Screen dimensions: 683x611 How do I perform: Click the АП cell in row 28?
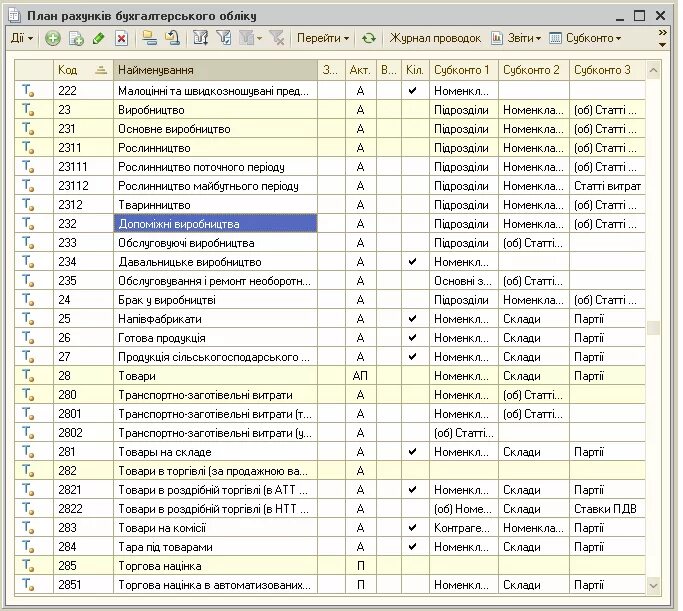[x=360, y=376]
